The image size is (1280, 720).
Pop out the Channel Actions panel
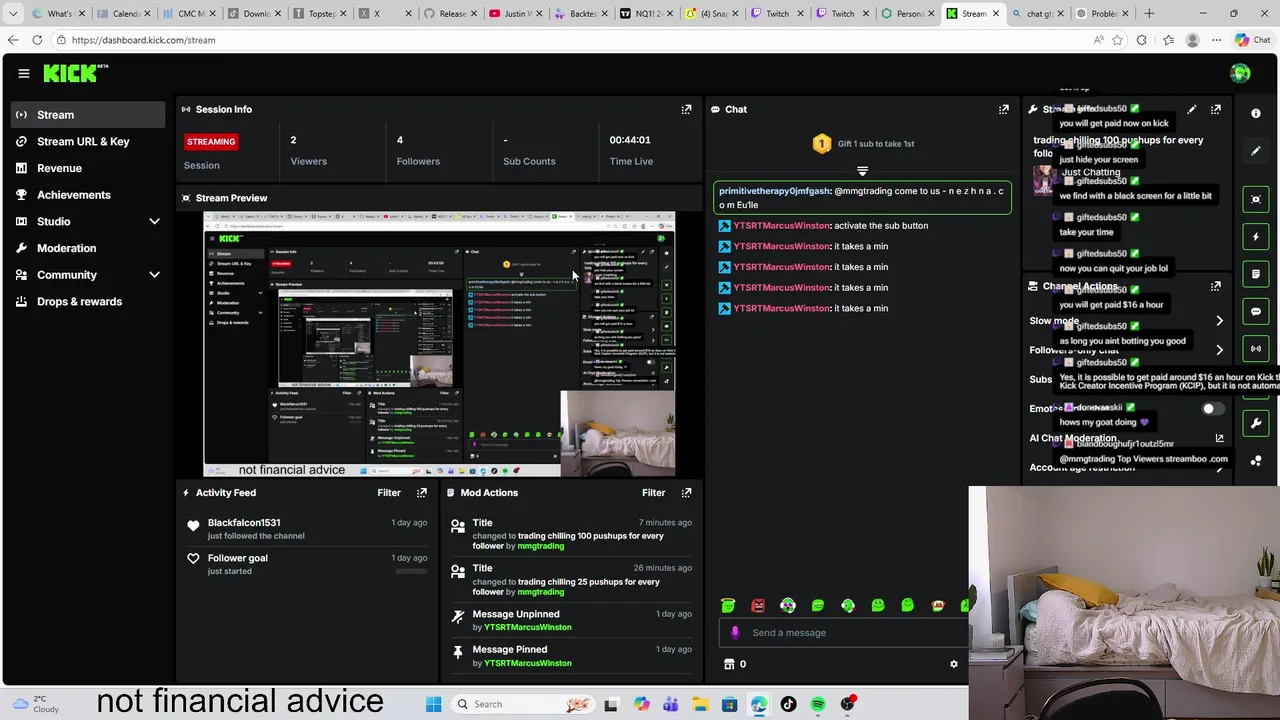[x=1216, y=286]
